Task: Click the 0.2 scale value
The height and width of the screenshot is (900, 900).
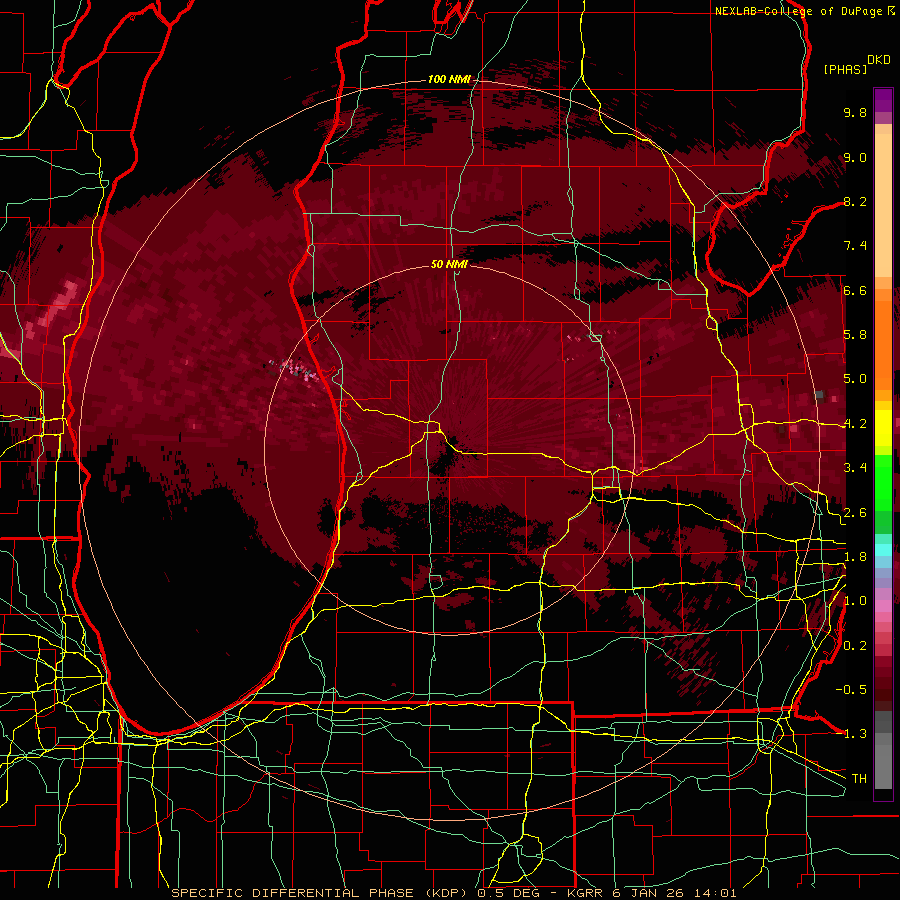Action: coord(855,646)
